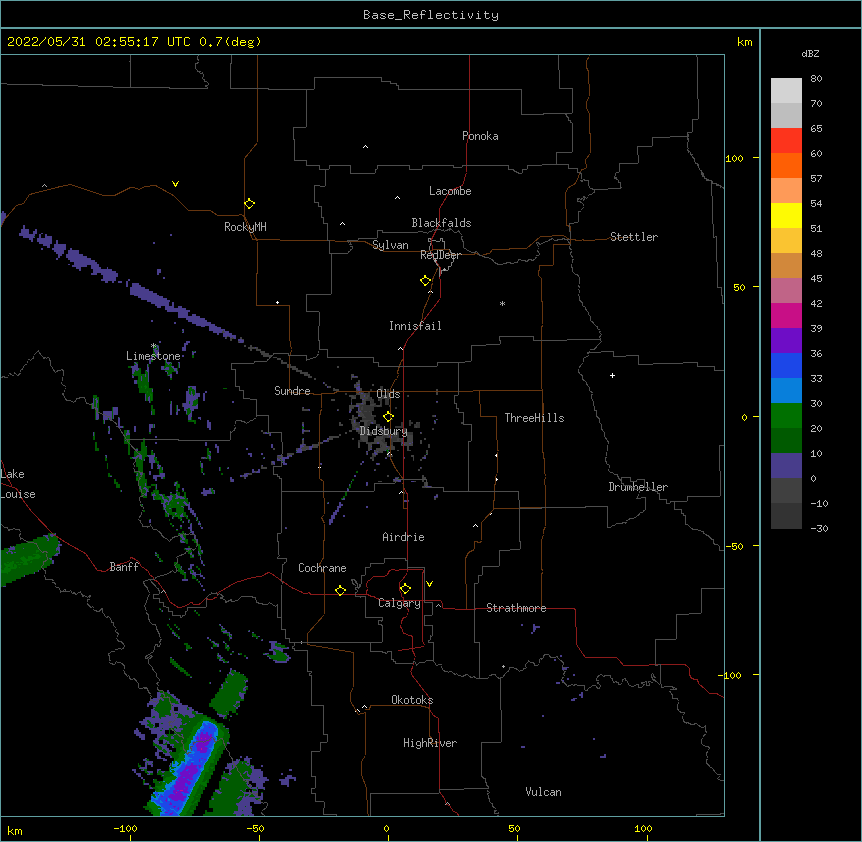Image resolution: width=862 pixels, height=842 pixels.
Task: Click the red 65 dBZ legend swatch
Action: pyautogui.click(x=786, y=140)
